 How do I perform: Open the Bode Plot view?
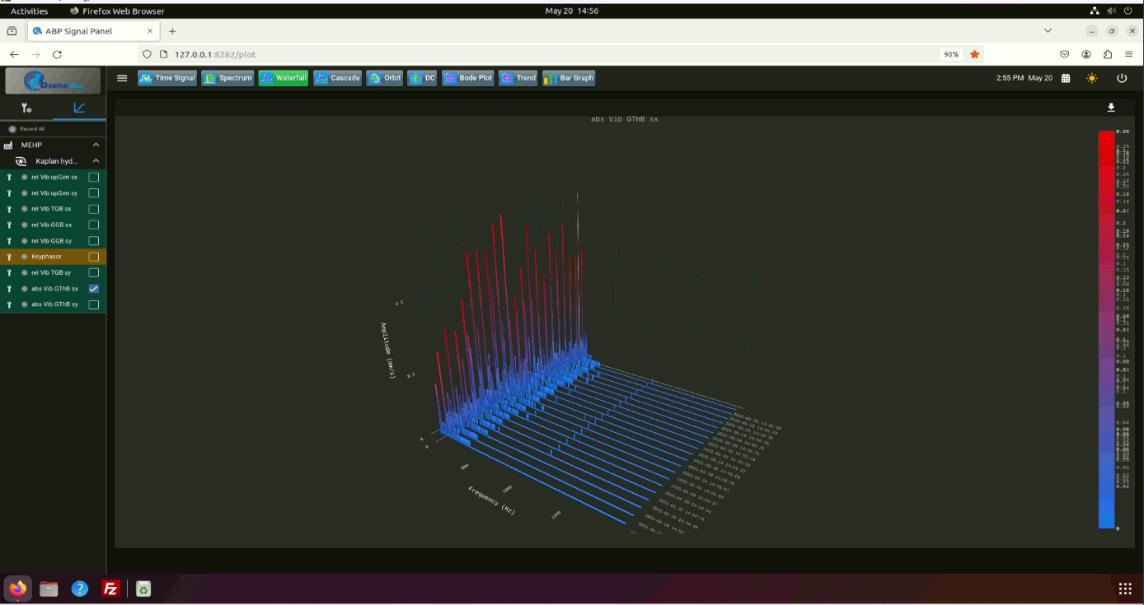[468, 78]
